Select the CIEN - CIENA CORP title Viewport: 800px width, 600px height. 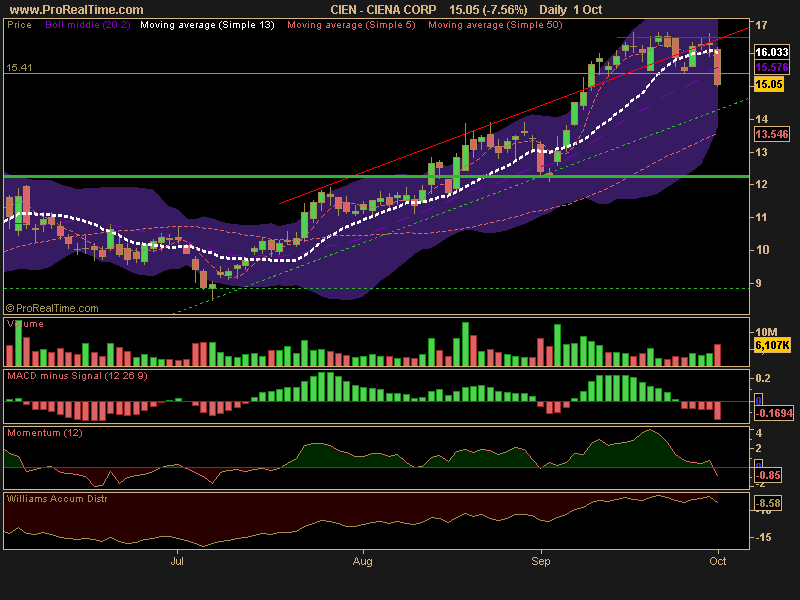click(x=383, y=10)
